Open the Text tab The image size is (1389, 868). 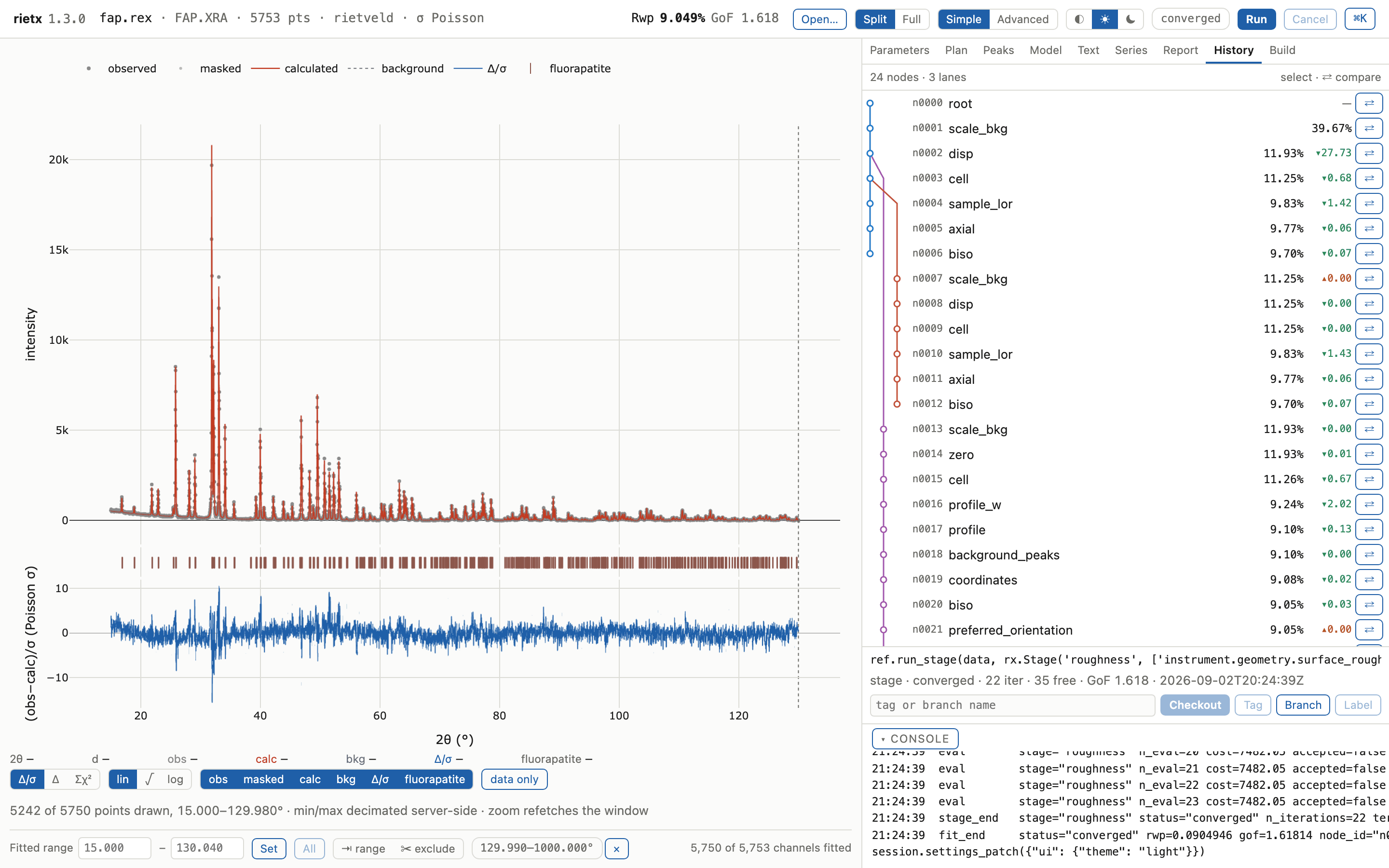pos(1088,51)
